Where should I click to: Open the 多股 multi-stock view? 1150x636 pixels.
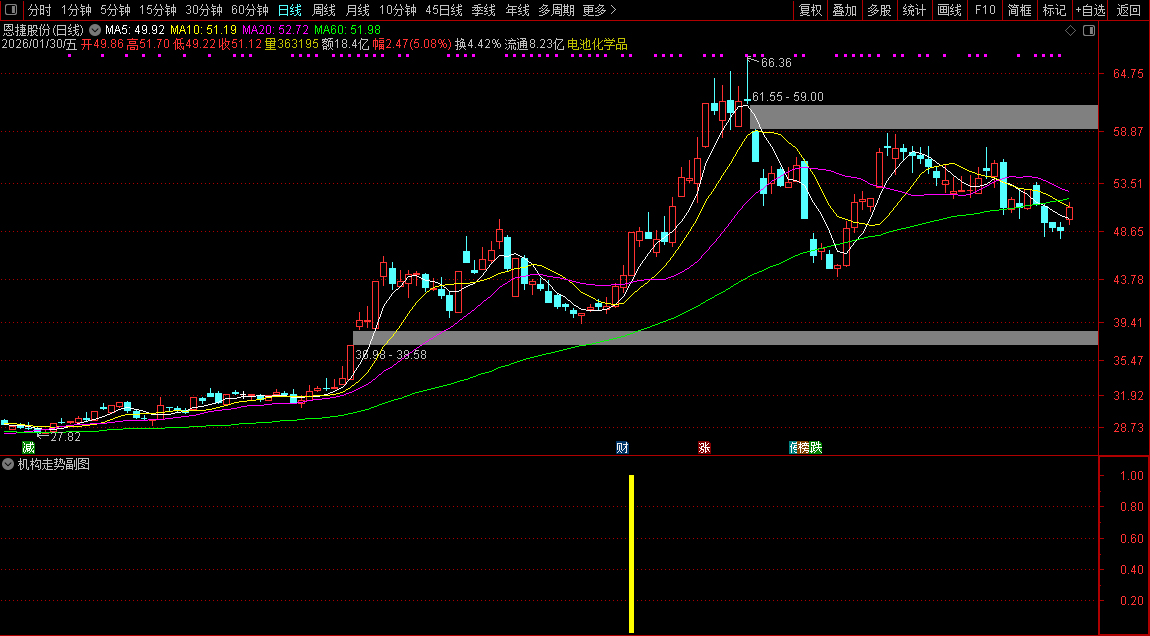879,10
